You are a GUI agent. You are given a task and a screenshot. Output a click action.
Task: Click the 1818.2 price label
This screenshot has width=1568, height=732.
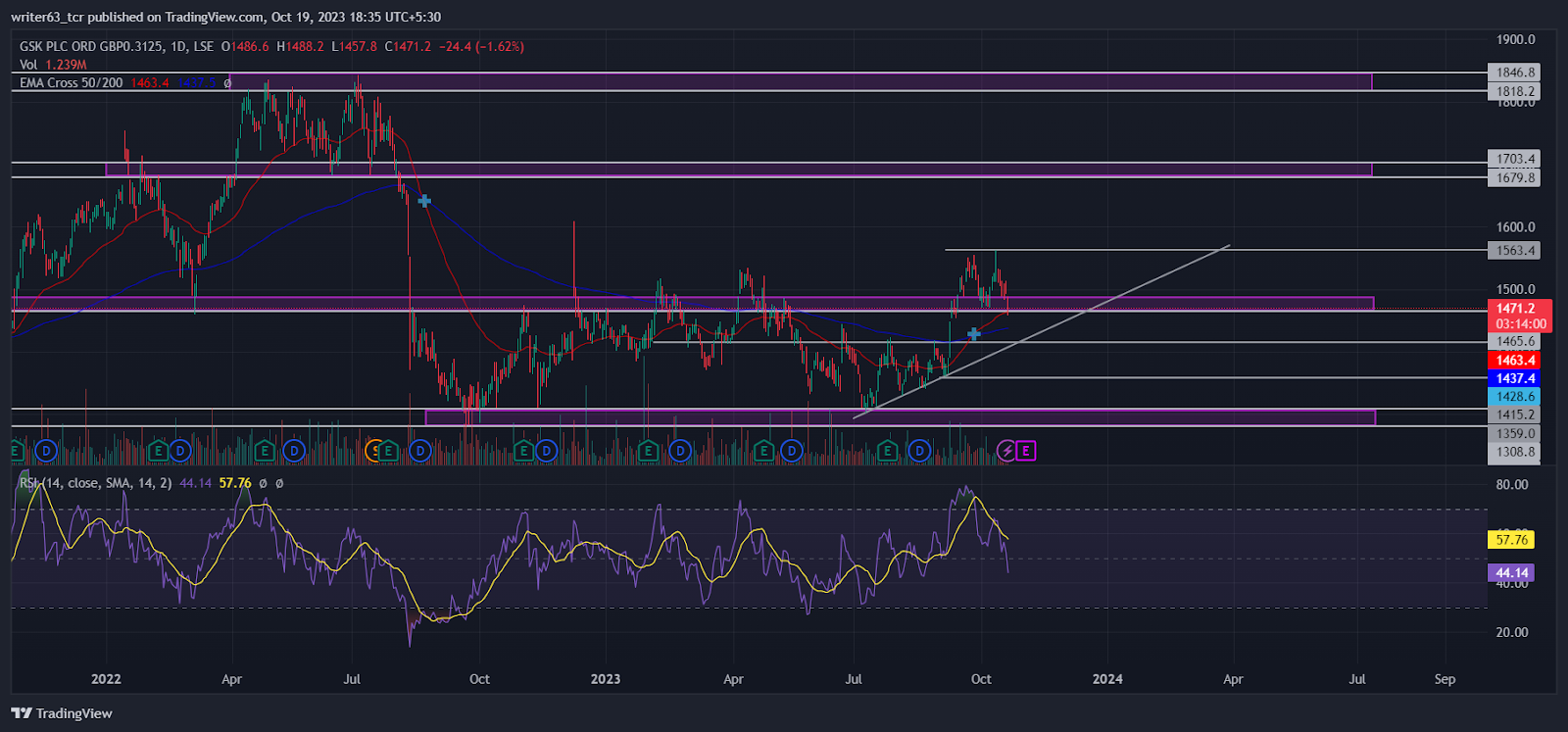click(x=1515, y=91)
